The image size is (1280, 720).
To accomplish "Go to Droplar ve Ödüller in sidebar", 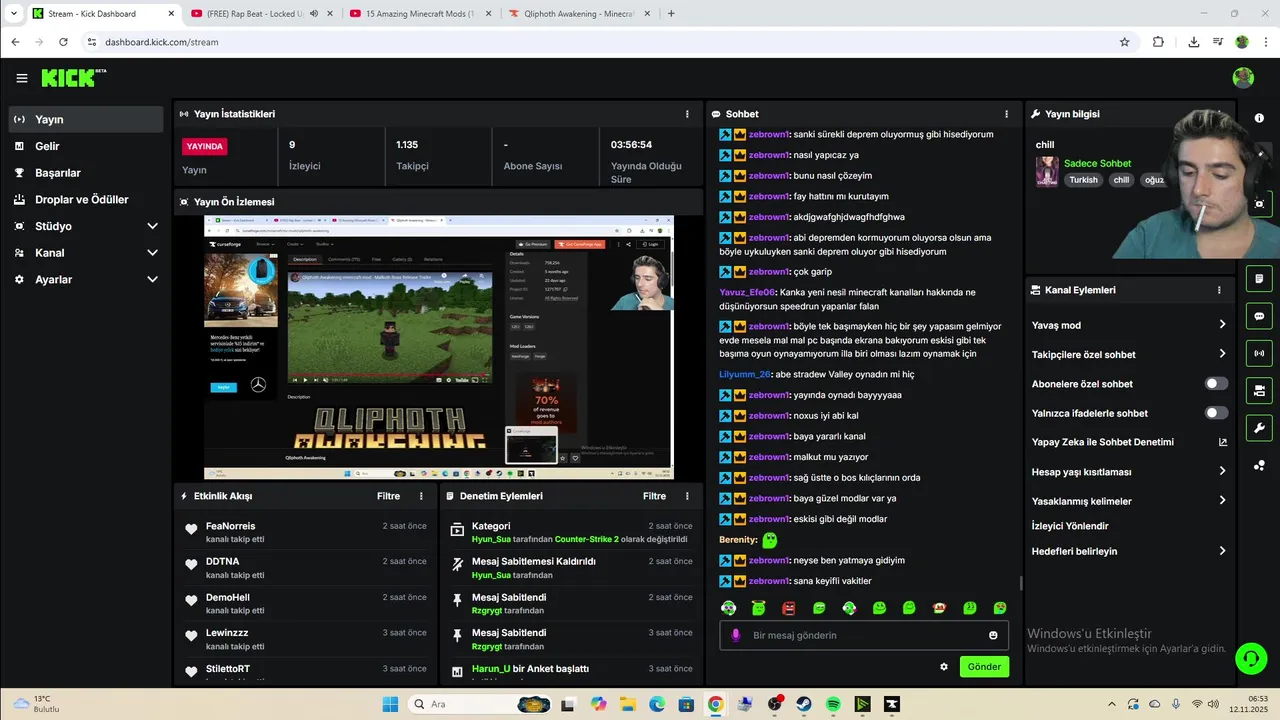I will [x=86, y=199].
